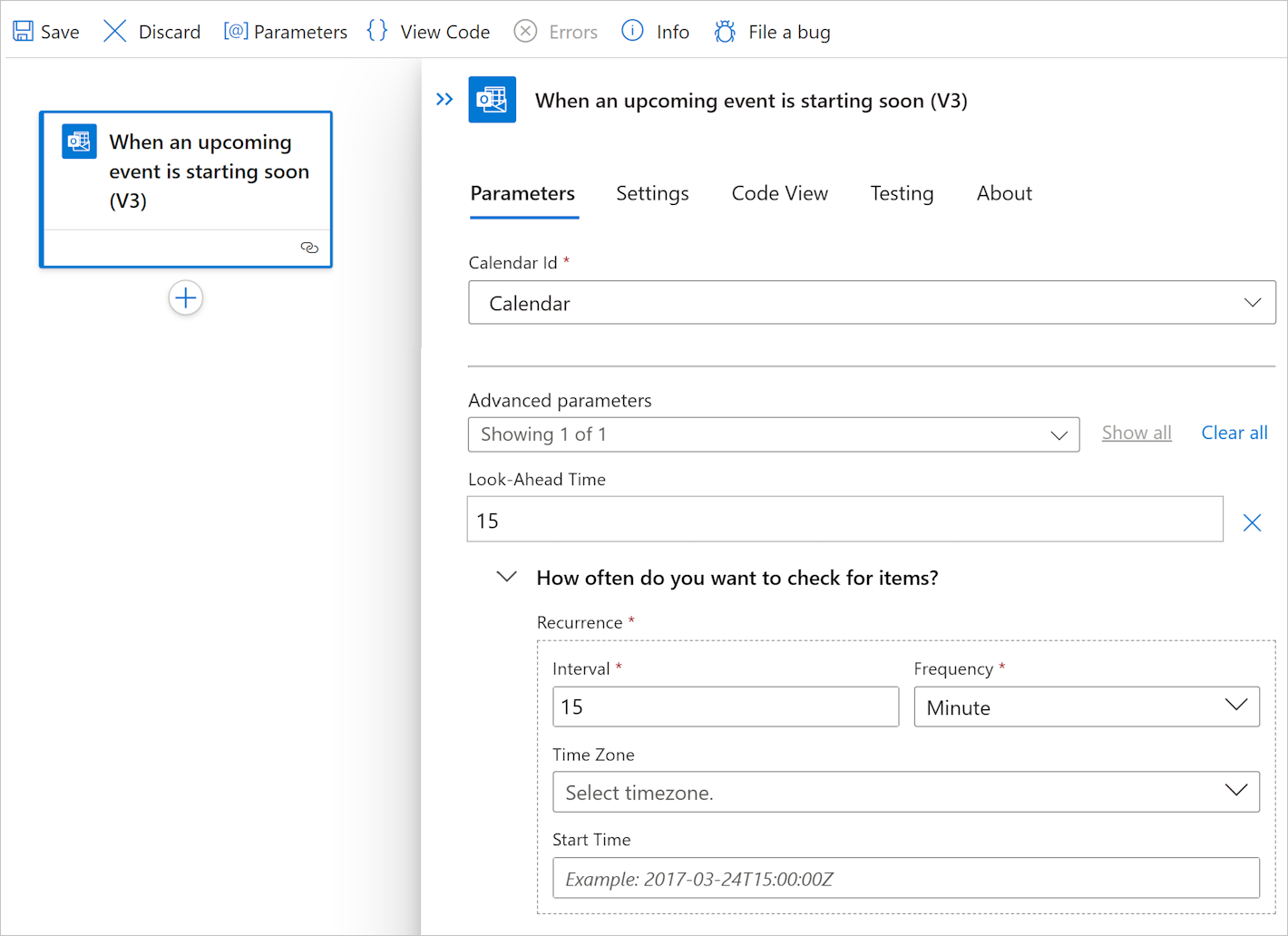Image resolution: width=1288 pixels, height=936 pixels.
Task: Click into the Start Time field
Action: (905, 879)
